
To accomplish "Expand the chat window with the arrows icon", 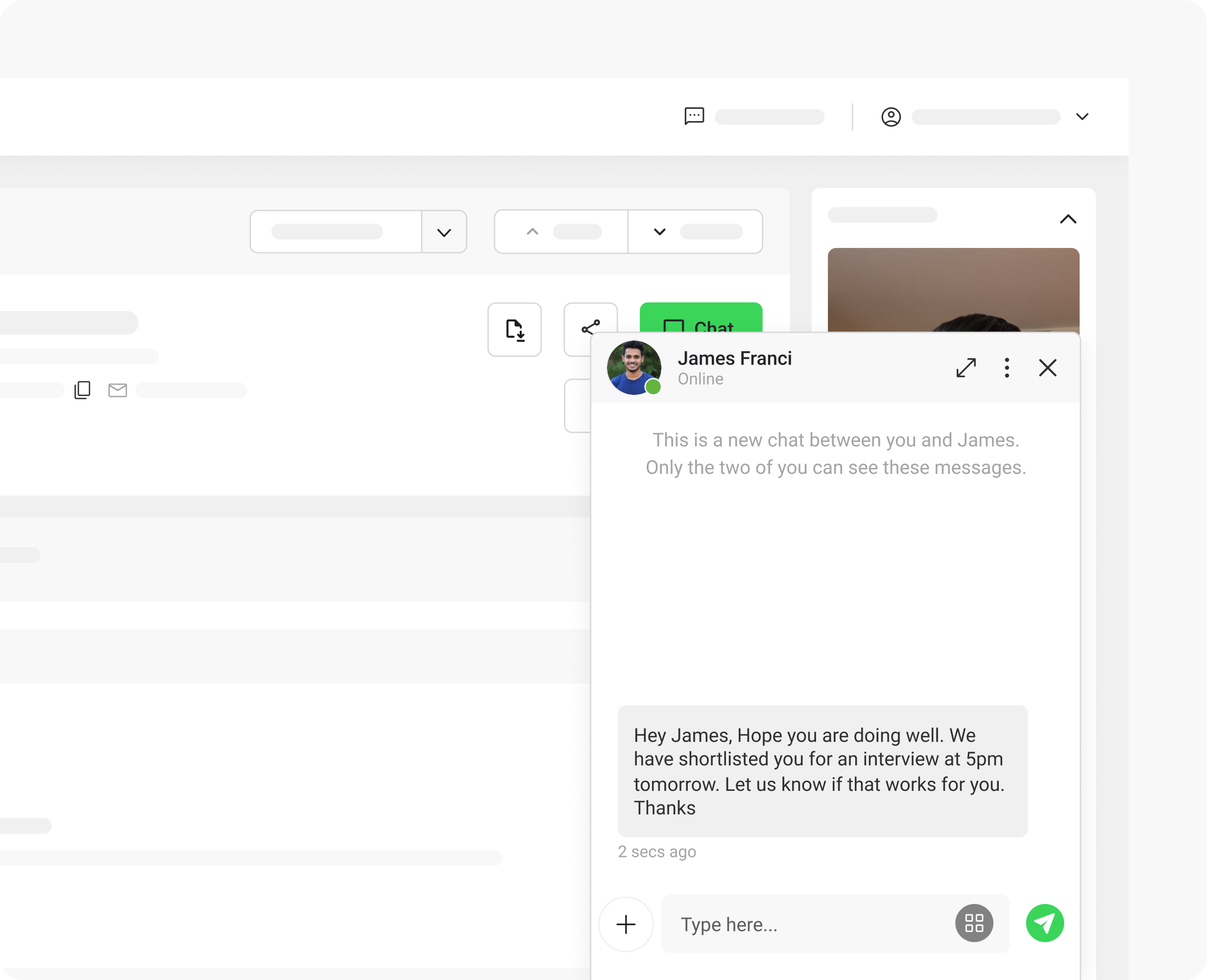I will coord(966,367).
